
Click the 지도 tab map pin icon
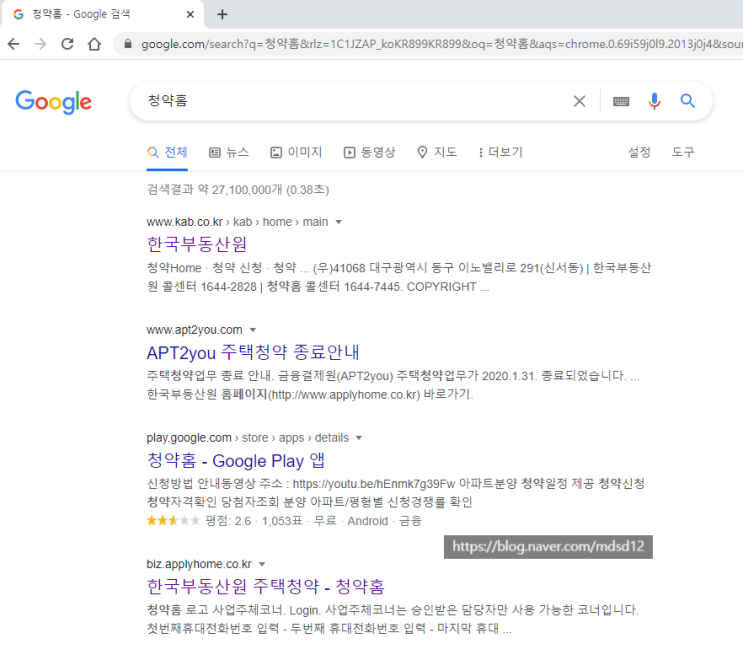point(422,152)
